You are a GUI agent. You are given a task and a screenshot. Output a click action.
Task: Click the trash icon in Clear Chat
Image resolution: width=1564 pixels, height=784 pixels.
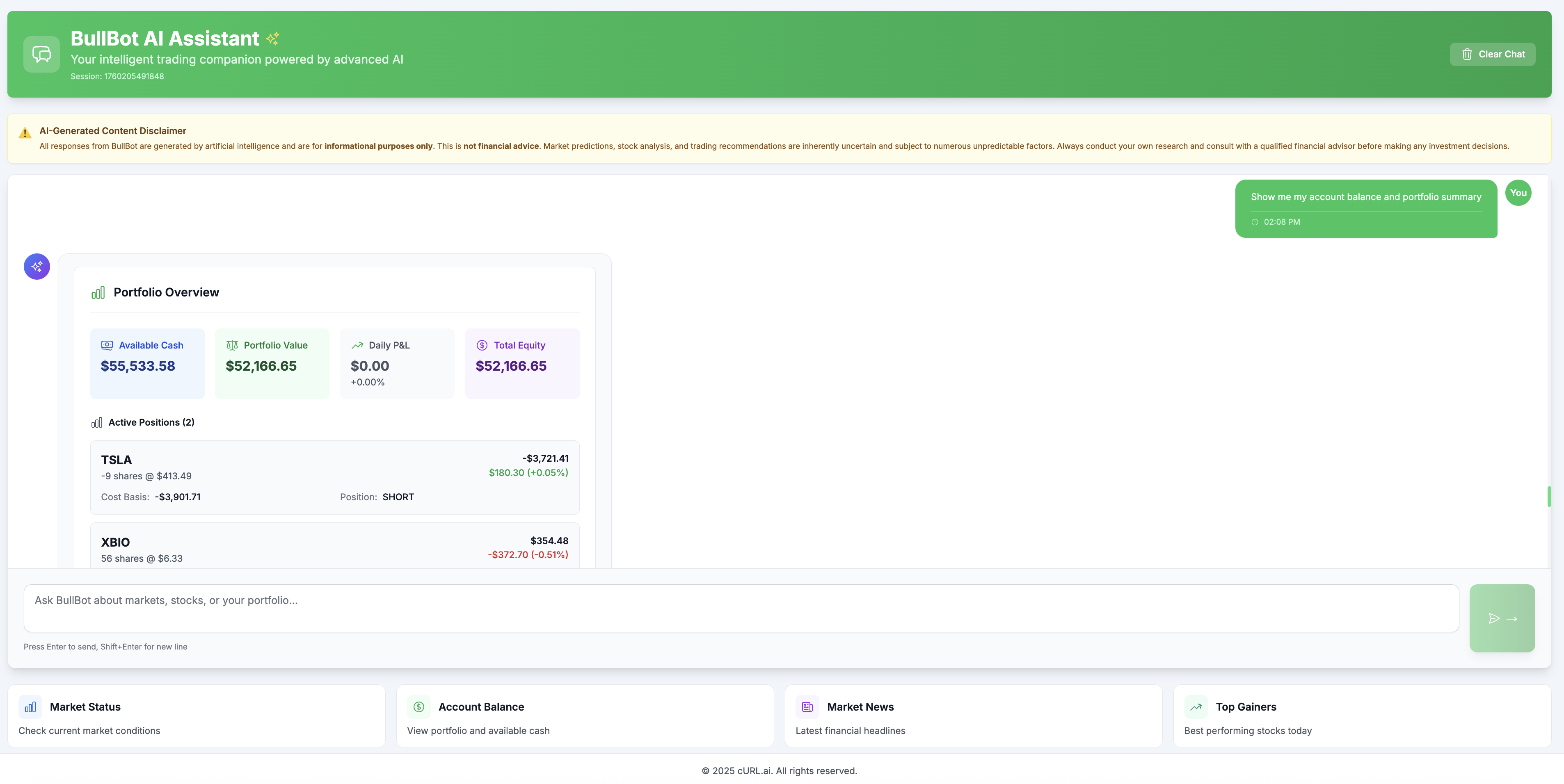point(1467,54)
